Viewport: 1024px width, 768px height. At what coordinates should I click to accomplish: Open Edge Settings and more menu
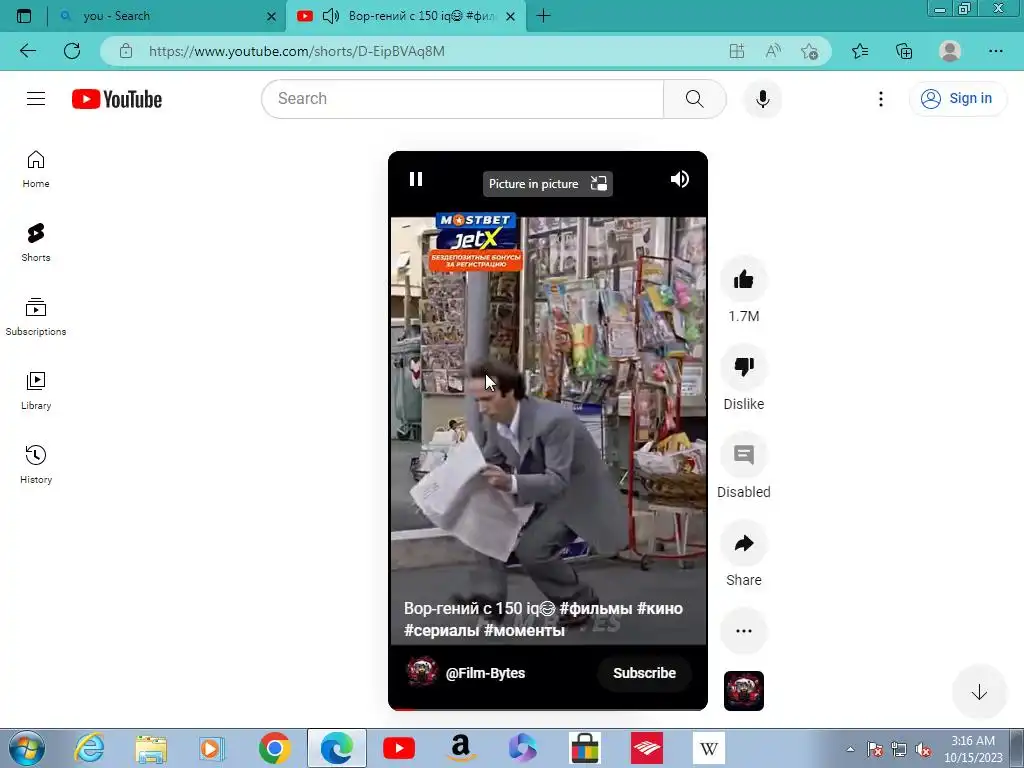tap(995, 51)
